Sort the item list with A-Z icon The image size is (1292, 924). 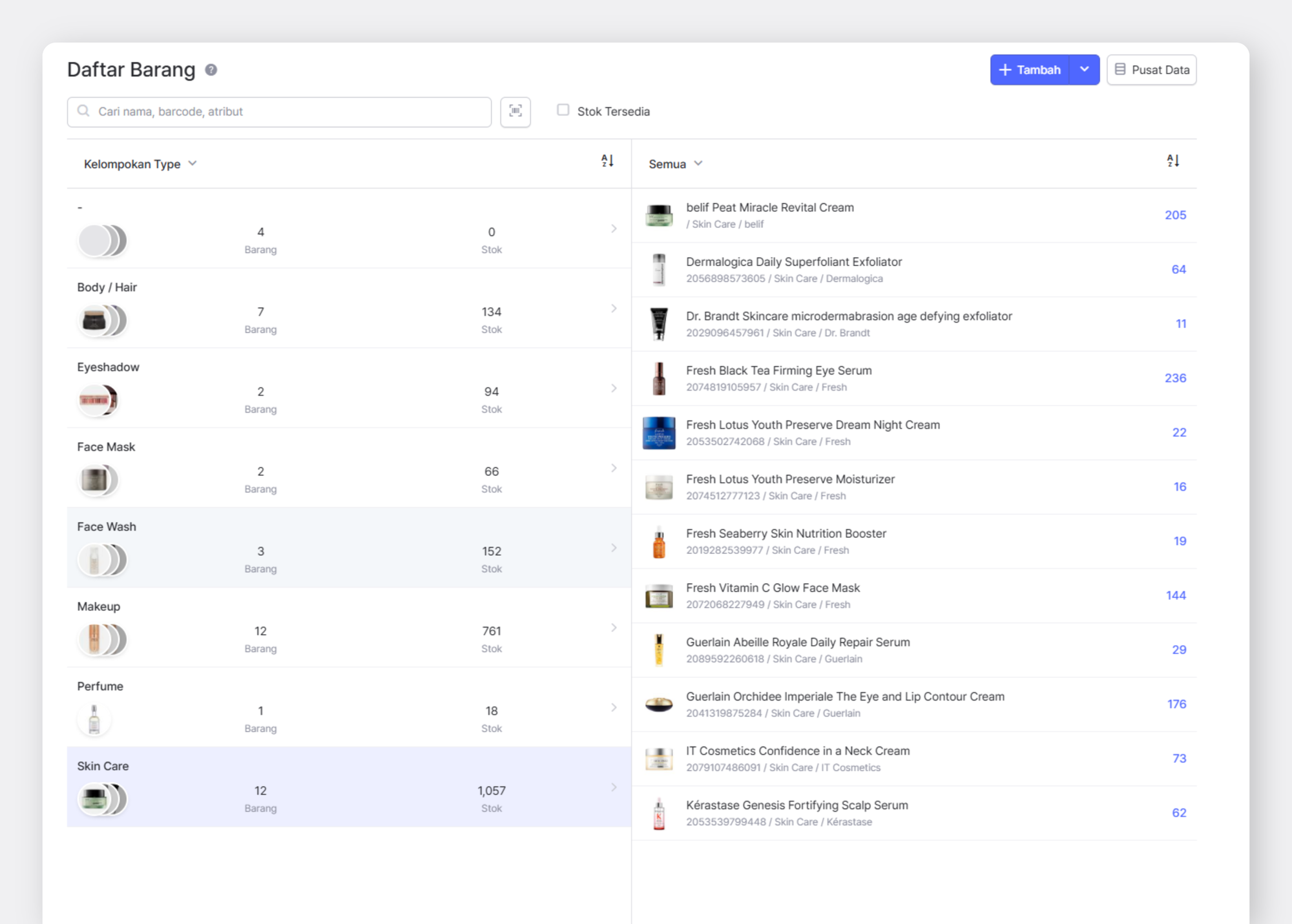[x=1173, y=161]
